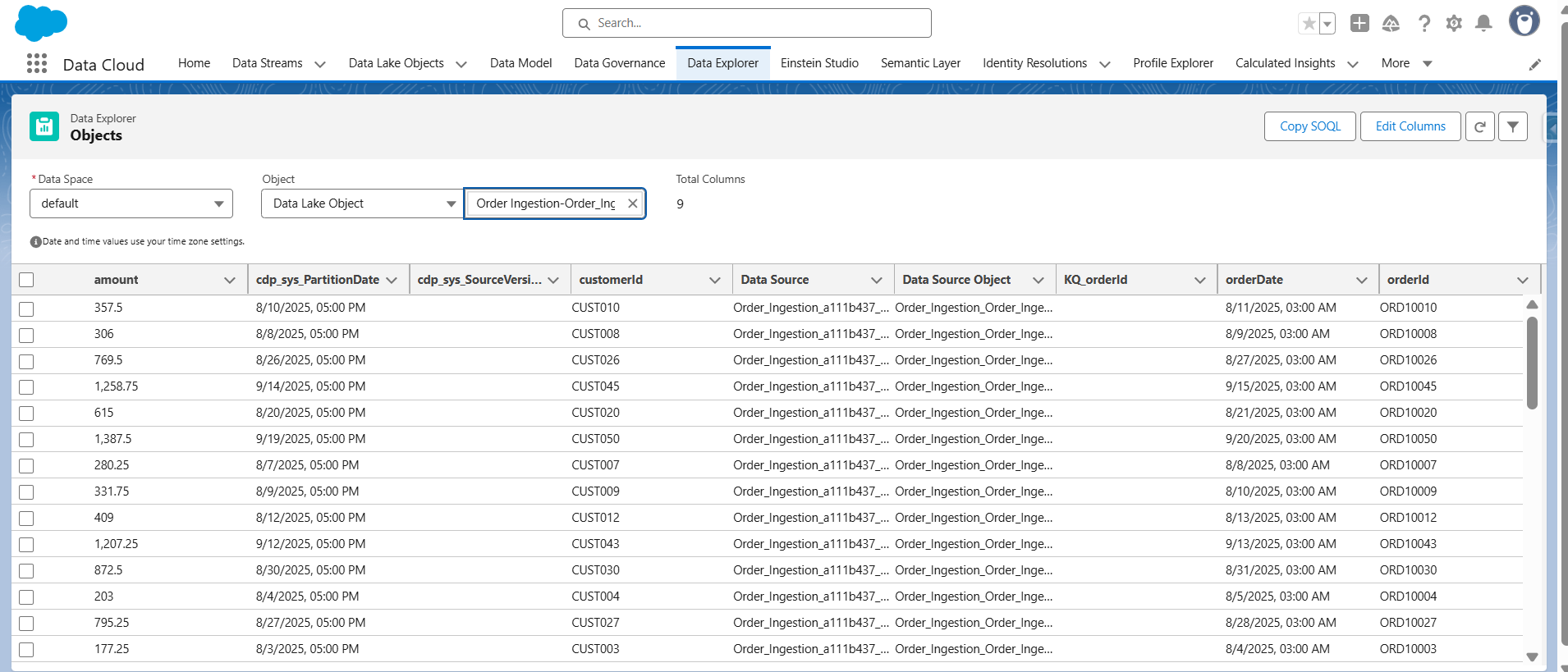
Task: Click the Edit Columns button
Action: coord(1410,126)
